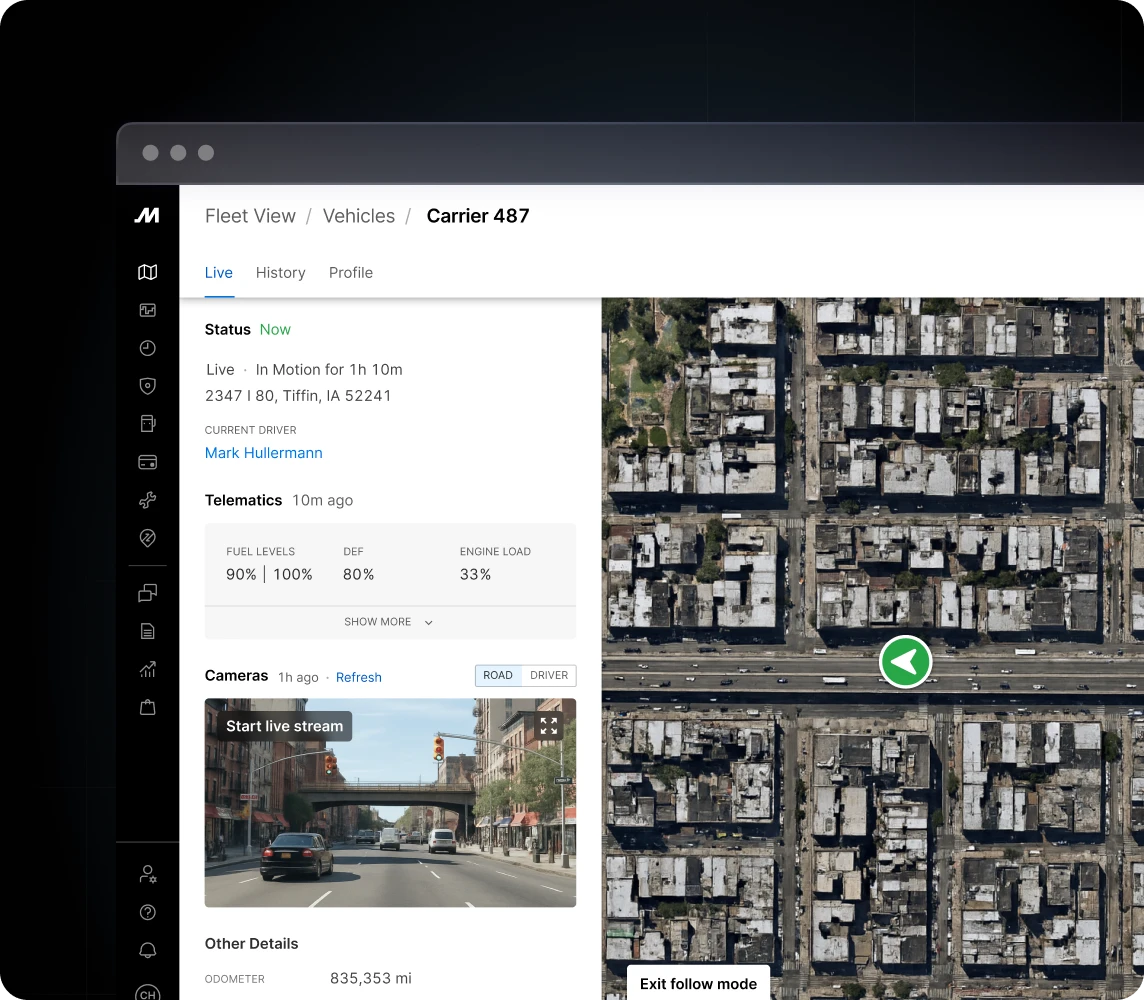Screen dimensions: 1144x1000
Task: Click the clock icon in sidebar
Action: (x=148, y=348)
